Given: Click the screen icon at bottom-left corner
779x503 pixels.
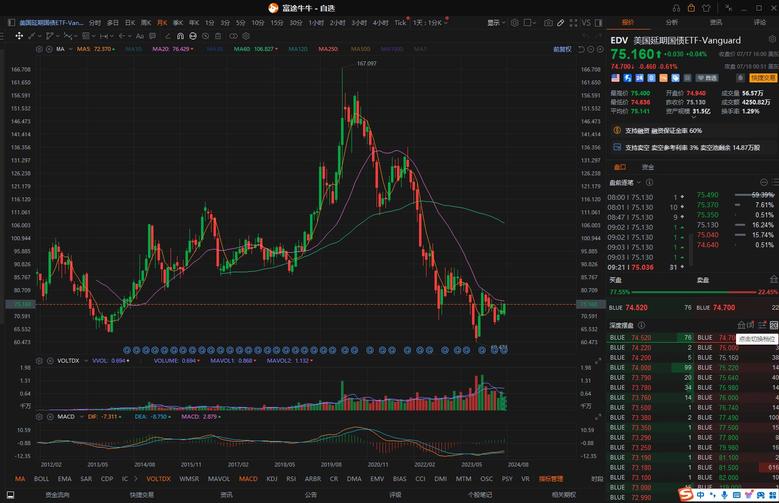Looking at the screenshot, I should [10, 495].
